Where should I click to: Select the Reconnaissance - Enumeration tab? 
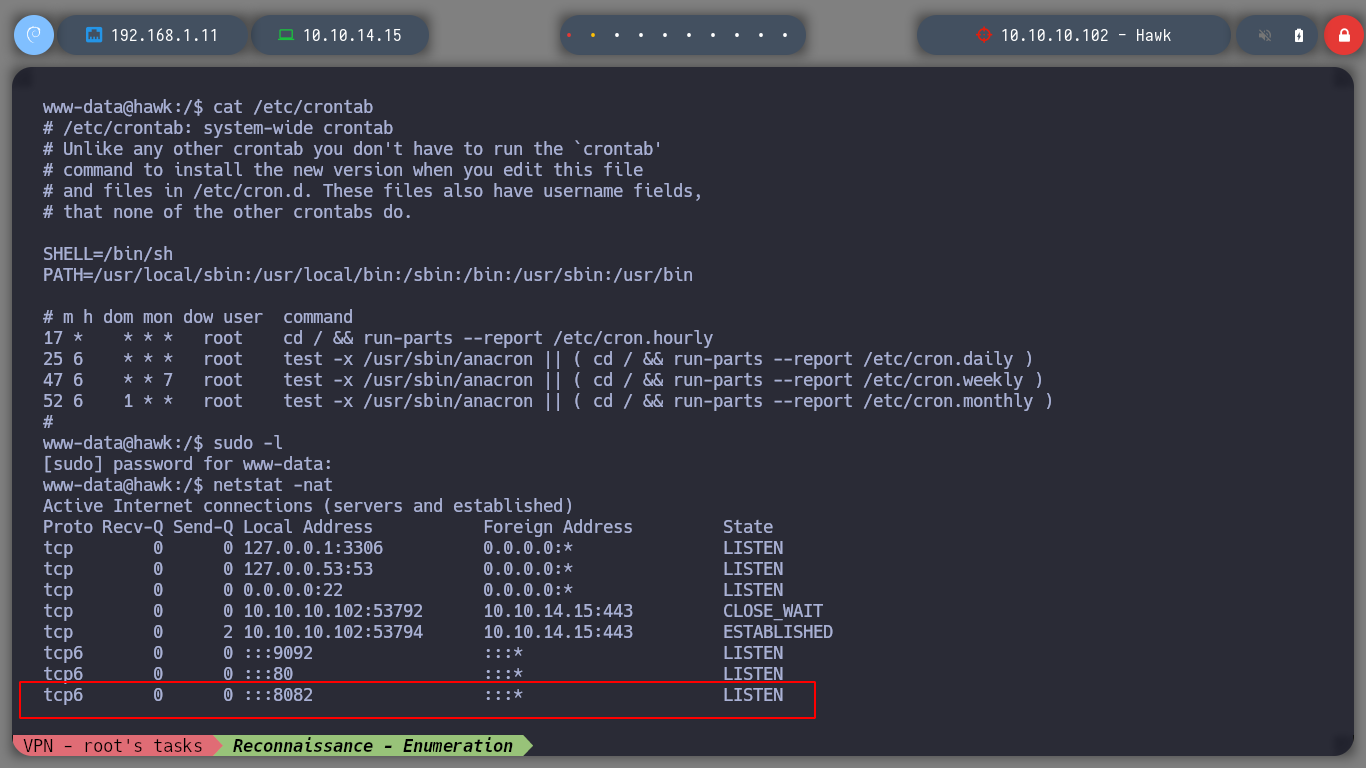[372, 746]
